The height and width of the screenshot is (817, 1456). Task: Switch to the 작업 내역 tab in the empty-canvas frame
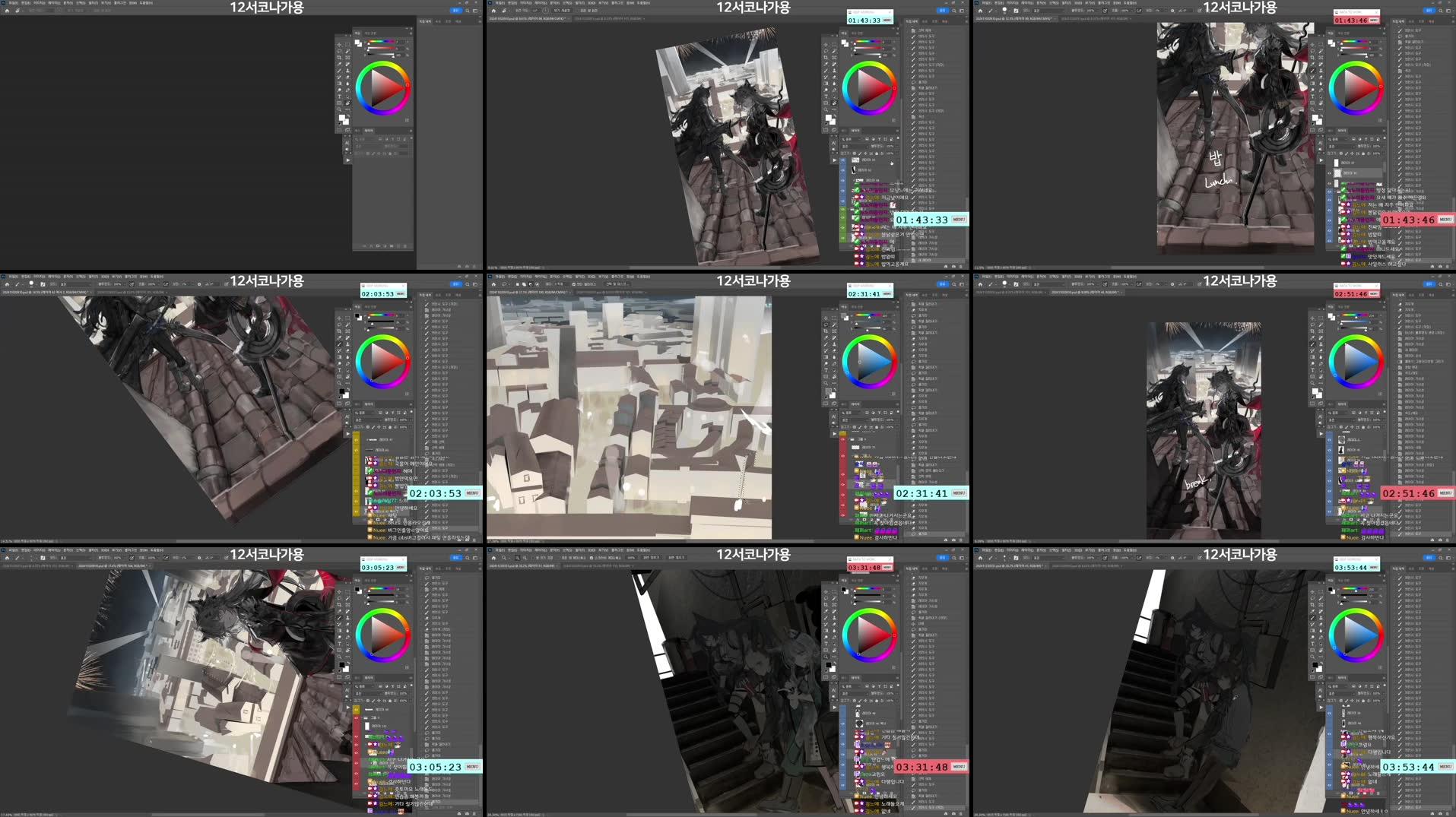coord(425,21)
